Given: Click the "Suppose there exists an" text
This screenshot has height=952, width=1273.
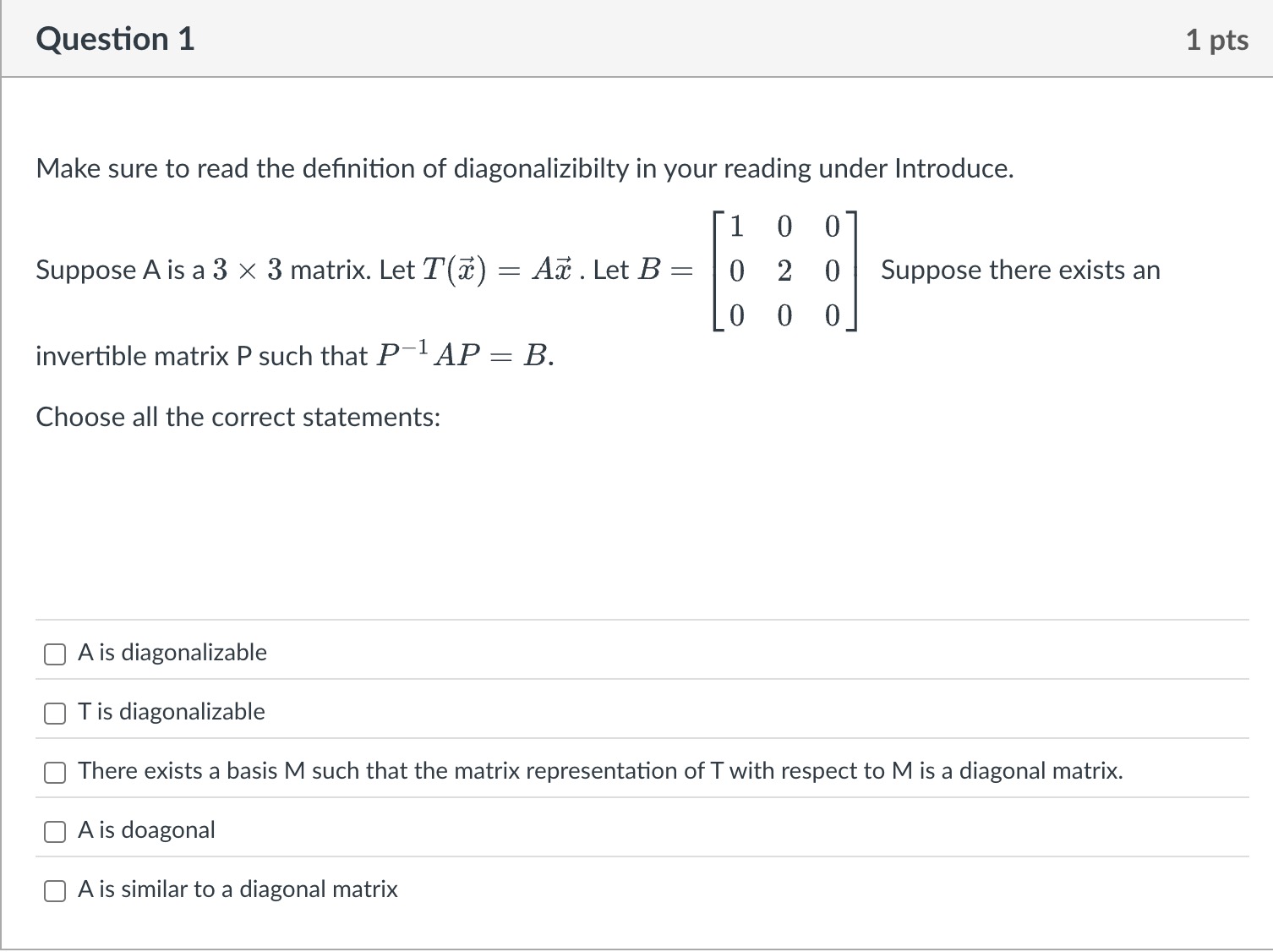Looking at the screenshot, I should [x=1020, y=270].
